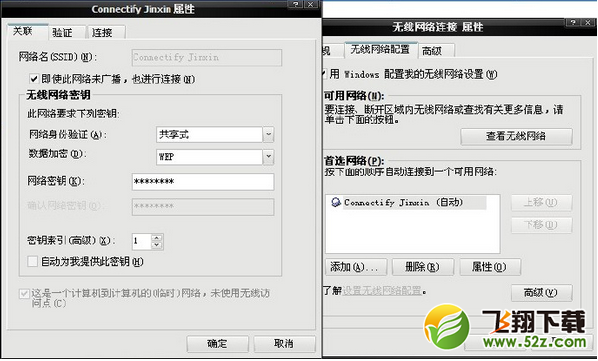Click the help icon in 无线网络连接 属性 title bar
The height and width of the screenshot is (361, 598).
coord(572,23)
